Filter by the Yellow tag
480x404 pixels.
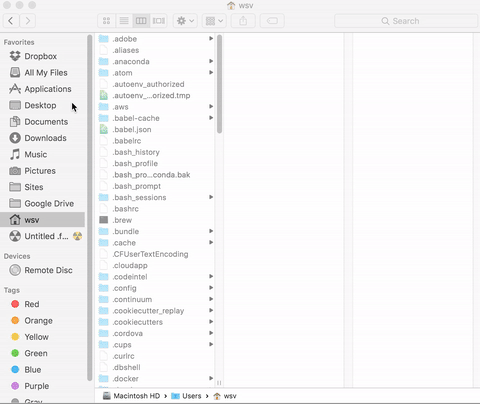click(42, 337)
